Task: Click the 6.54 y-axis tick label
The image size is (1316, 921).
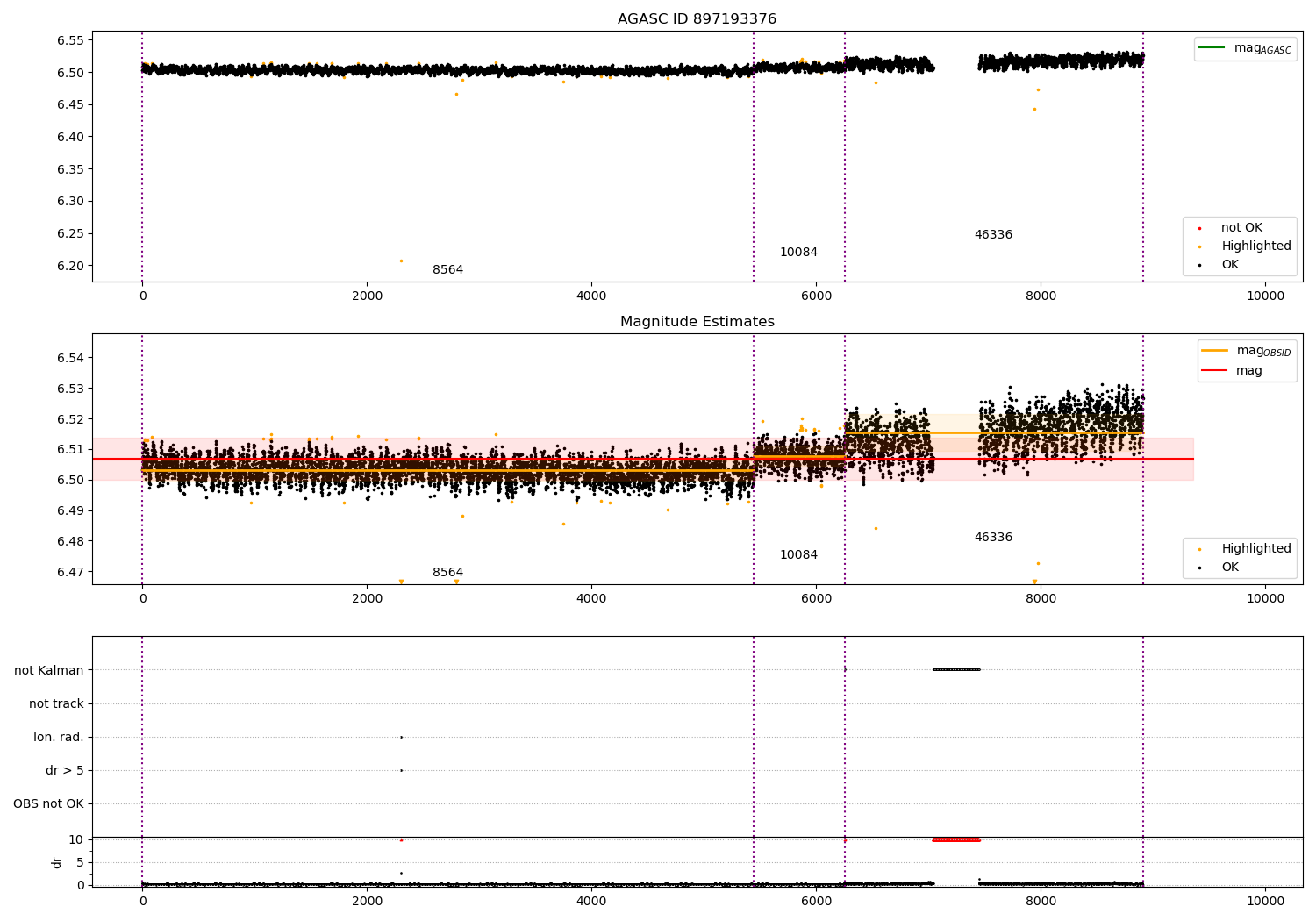Action: coord(70,358)
